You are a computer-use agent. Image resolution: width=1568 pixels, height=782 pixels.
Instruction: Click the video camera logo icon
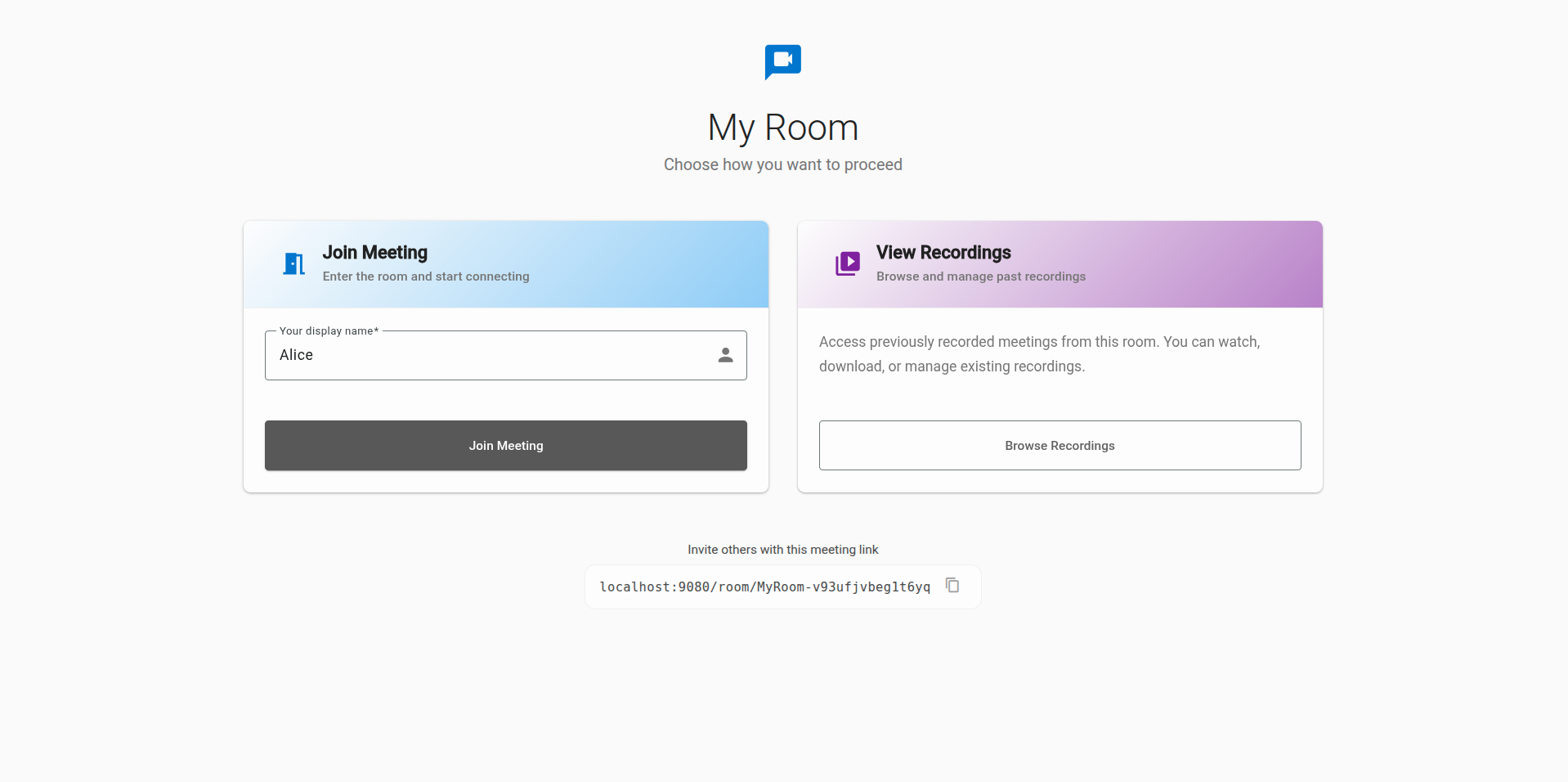(x=782, y=61)
